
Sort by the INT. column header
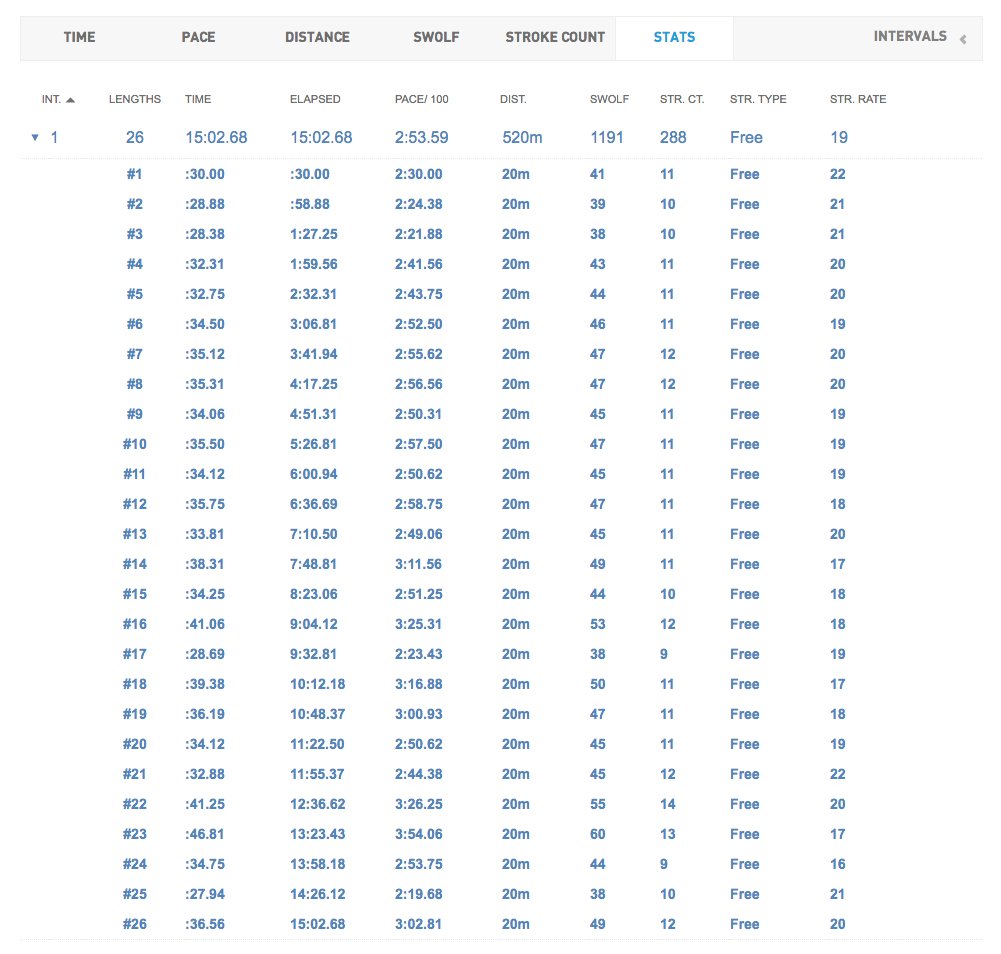pos(51,99)
